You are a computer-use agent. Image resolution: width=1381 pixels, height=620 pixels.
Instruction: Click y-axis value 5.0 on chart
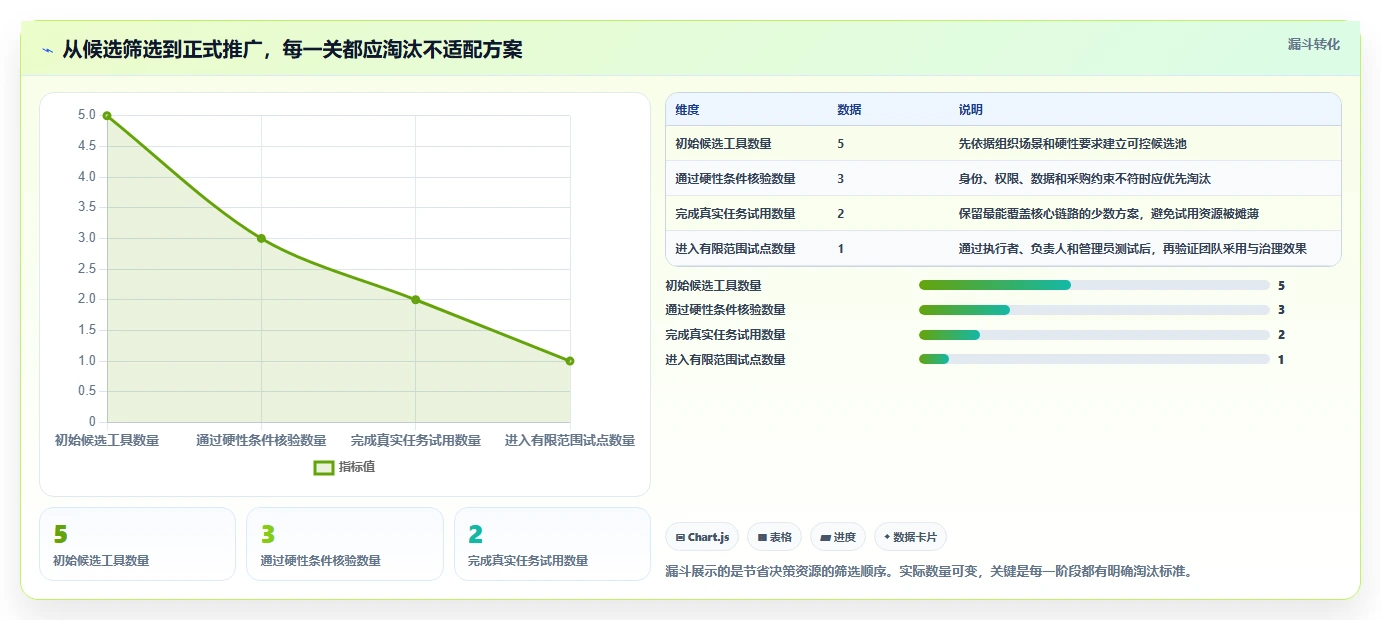click(x=86, y=115)
